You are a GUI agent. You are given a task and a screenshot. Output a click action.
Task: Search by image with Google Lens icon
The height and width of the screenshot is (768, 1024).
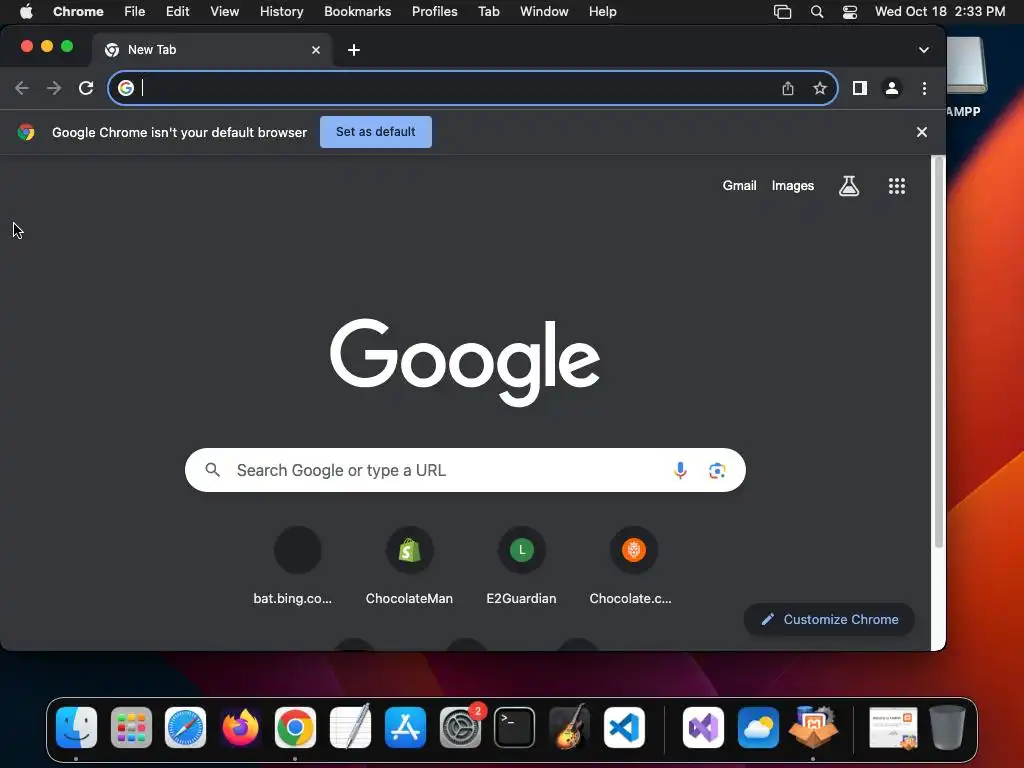click(717, 470)
